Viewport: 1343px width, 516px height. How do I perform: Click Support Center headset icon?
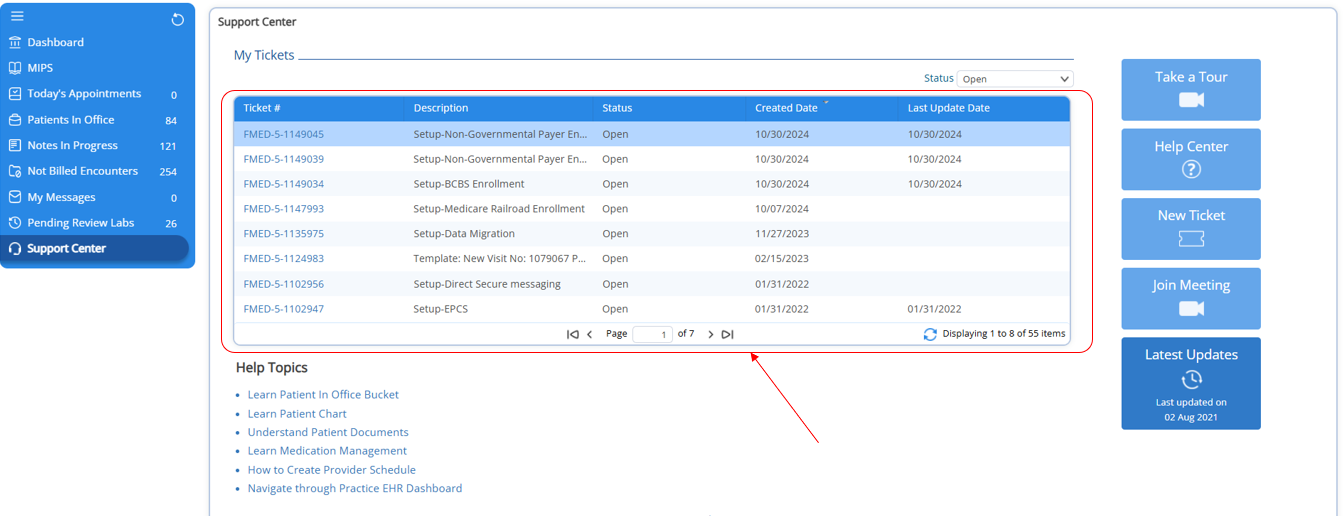click(x=15, y=249)
